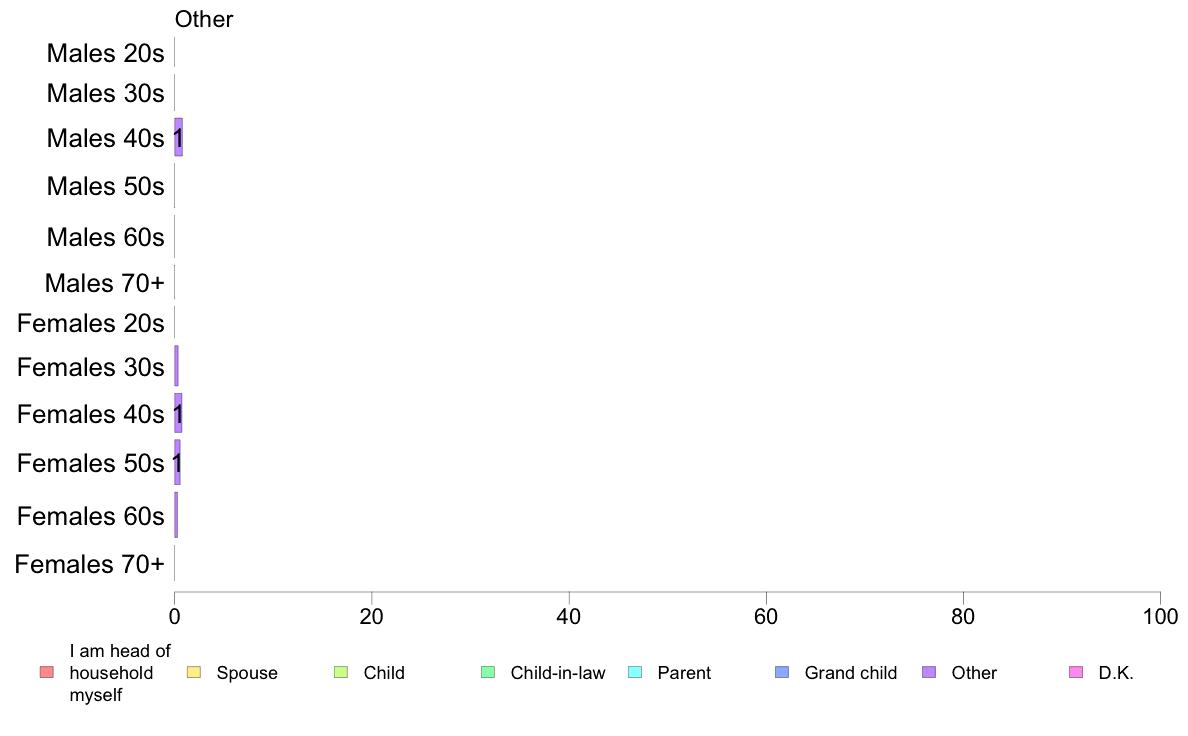This screenshot has width=1188, height=736.
Task: Click the red head of household legend swatch
Action: pos(47,672)
